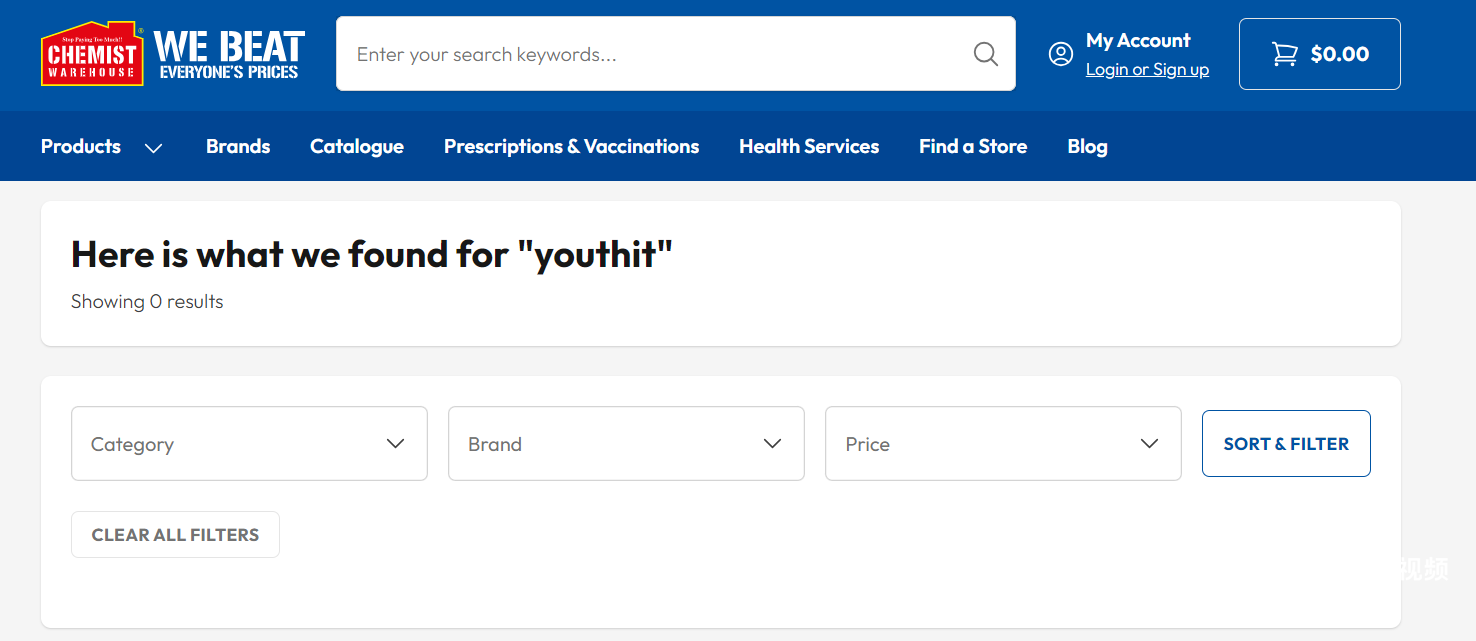1476x641 pixels.
Task: Click the Find a Store link
Action: click(x=973, y=147)
